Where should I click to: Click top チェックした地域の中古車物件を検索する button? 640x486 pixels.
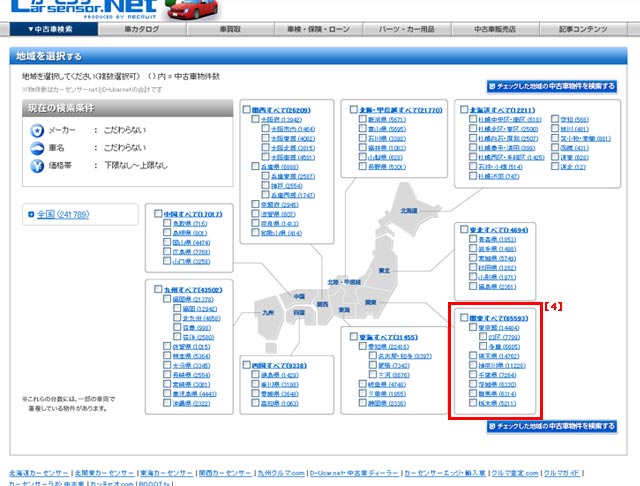[x=551, y=87]
